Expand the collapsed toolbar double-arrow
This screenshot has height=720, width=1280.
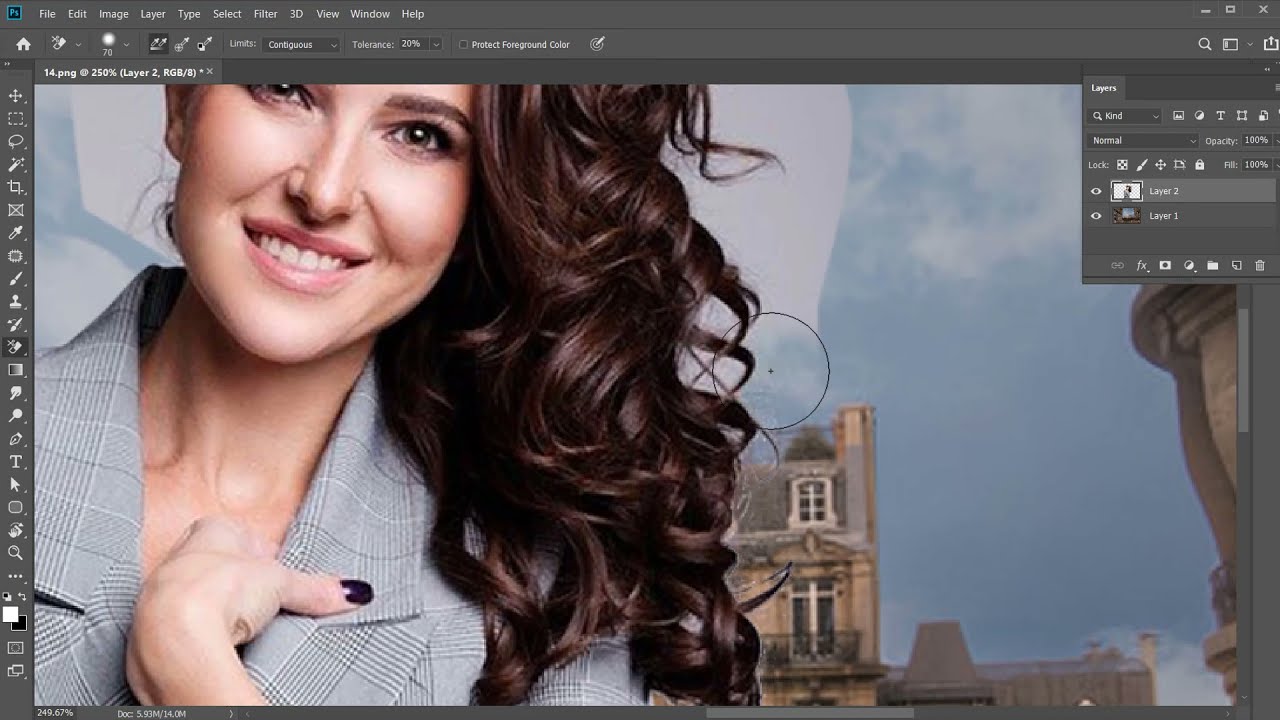coord(8,63)
